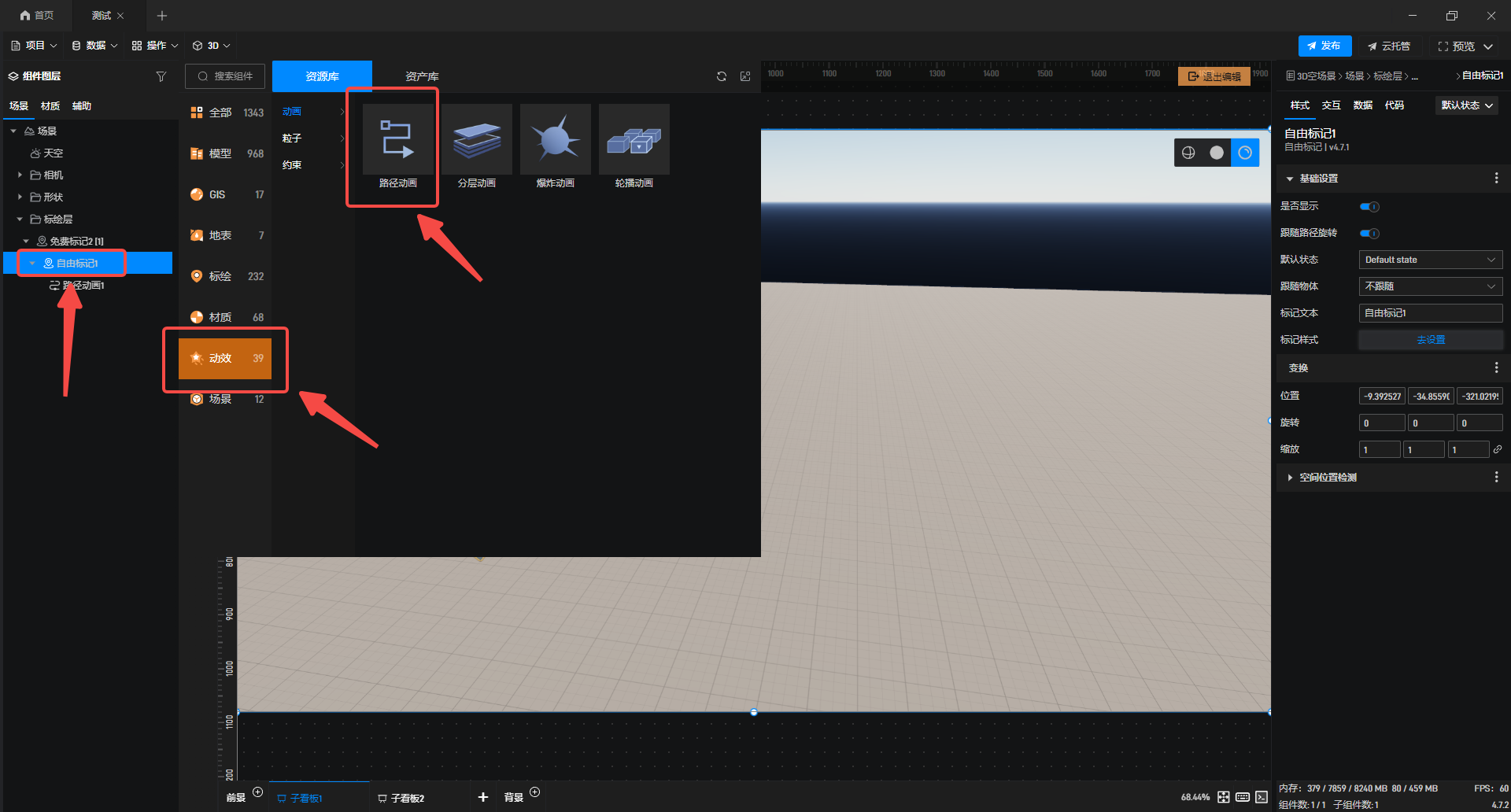Screen dimensions: 1511x812
Task: Click the add panel plus icon near 子看板2
Action: click(x=482, y=797)
